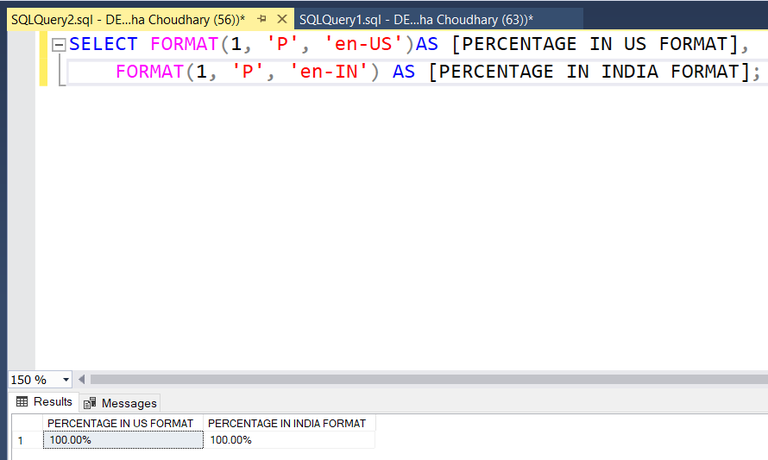Screen dimensions: 768x460
Task: Click the first FORMAT function keyword
Action: pos(184,44)
